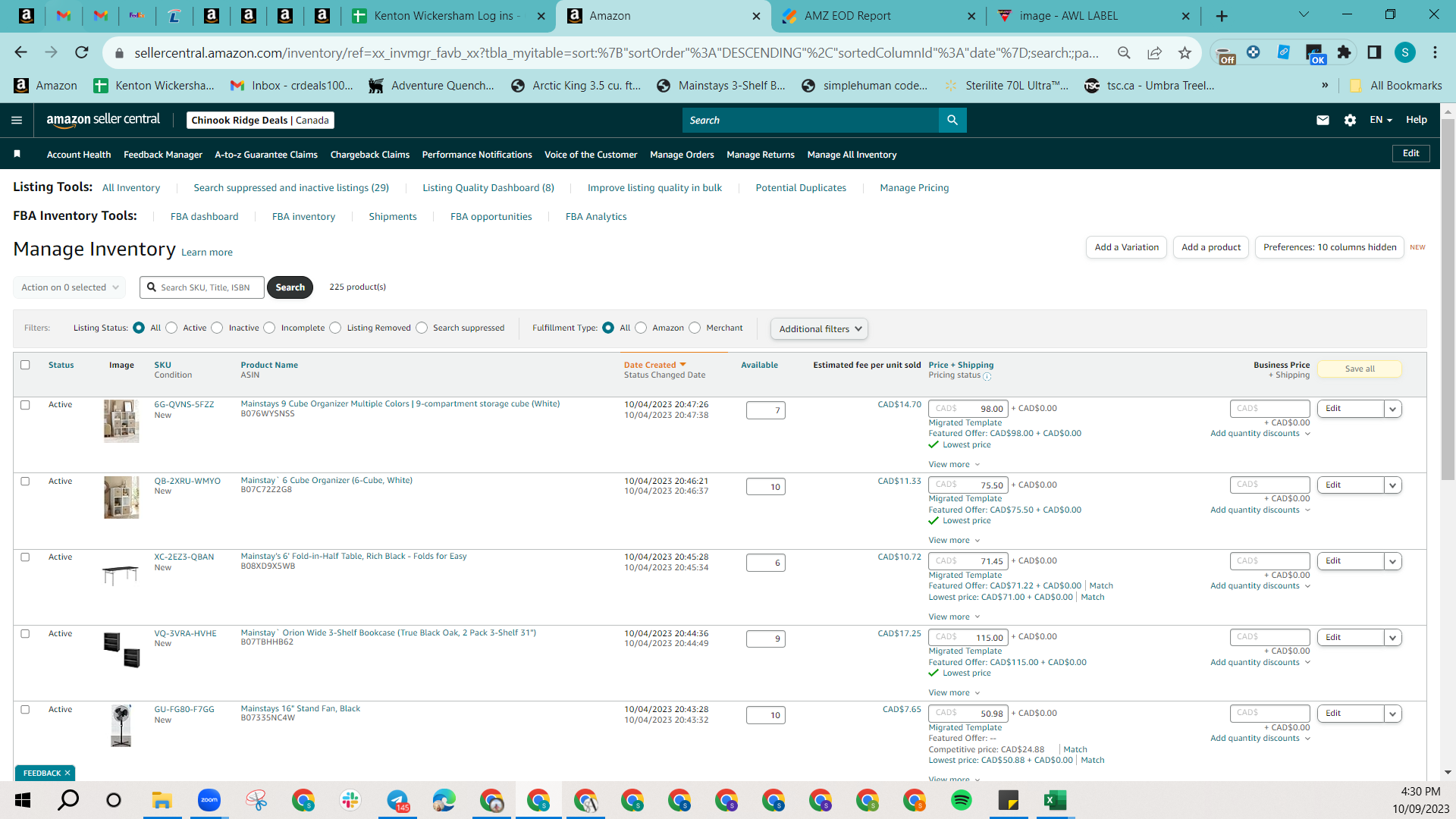Screen dimensions: 1456x819
Task: Open Windows Start menu
Action: tap(23, 800)
